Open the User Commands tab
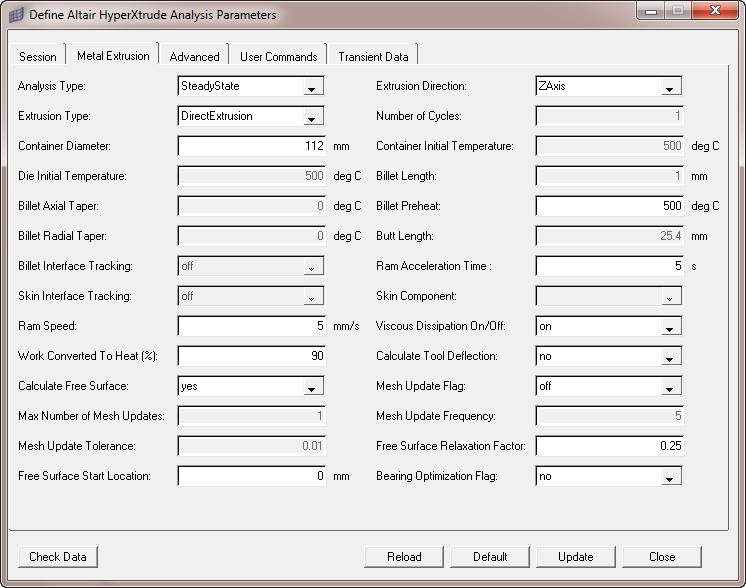746x588 pixels. 278,57
